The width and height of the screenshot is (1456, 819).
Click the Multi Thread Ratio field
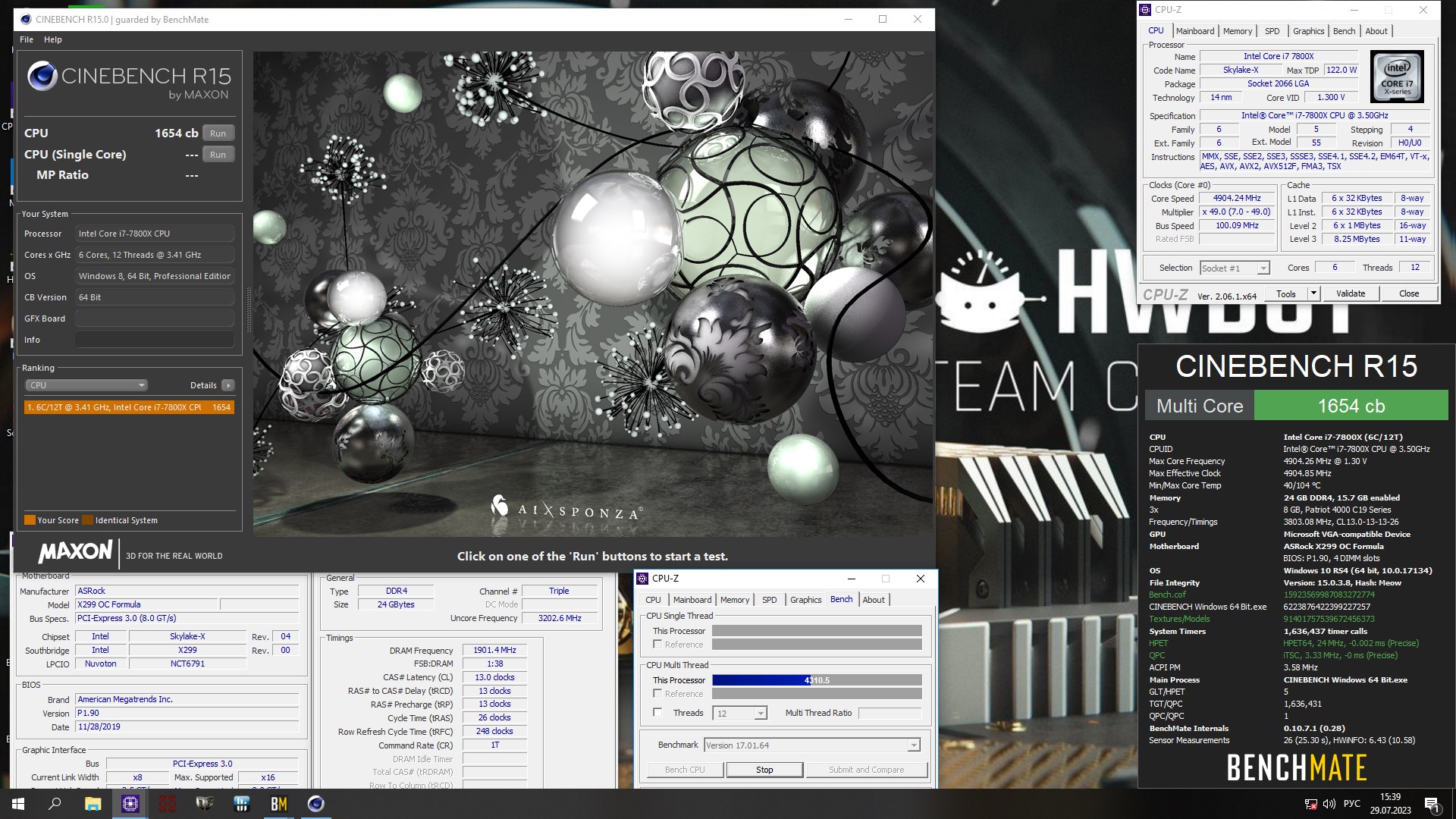coord(890,713)
